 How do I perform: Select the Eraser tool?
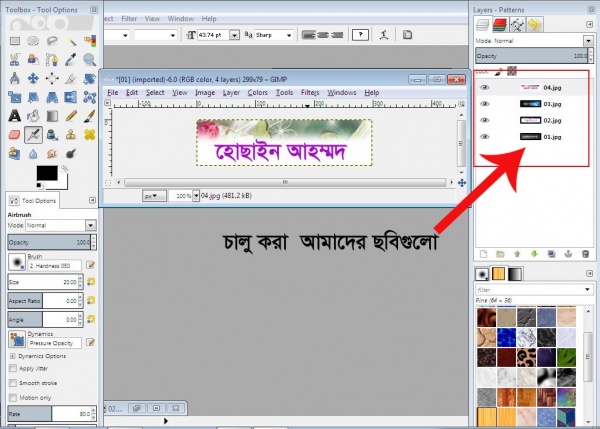[x=15, y=135]
